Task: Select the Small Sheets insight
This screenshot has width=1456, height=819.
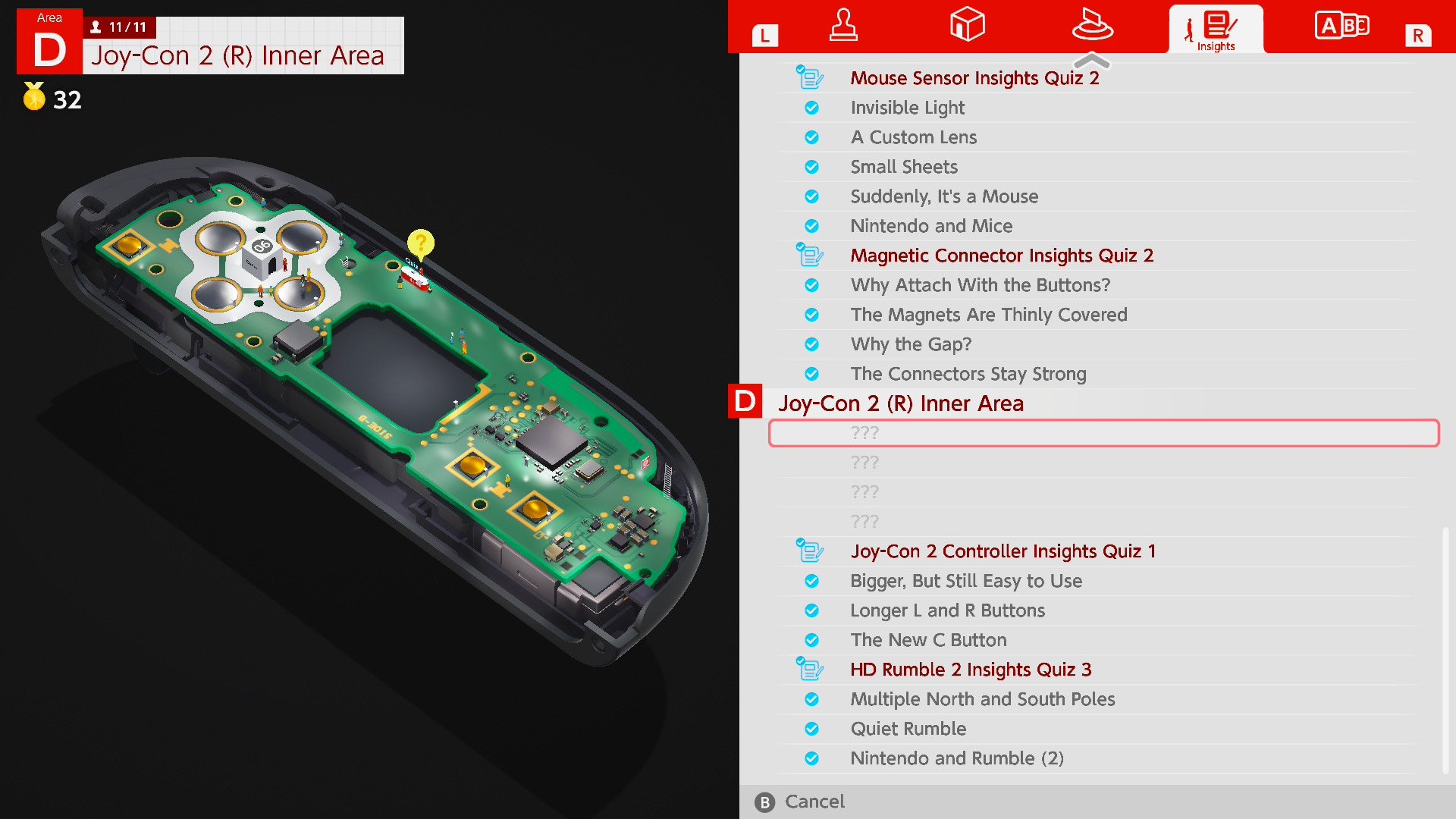Action: coord(904,167)
